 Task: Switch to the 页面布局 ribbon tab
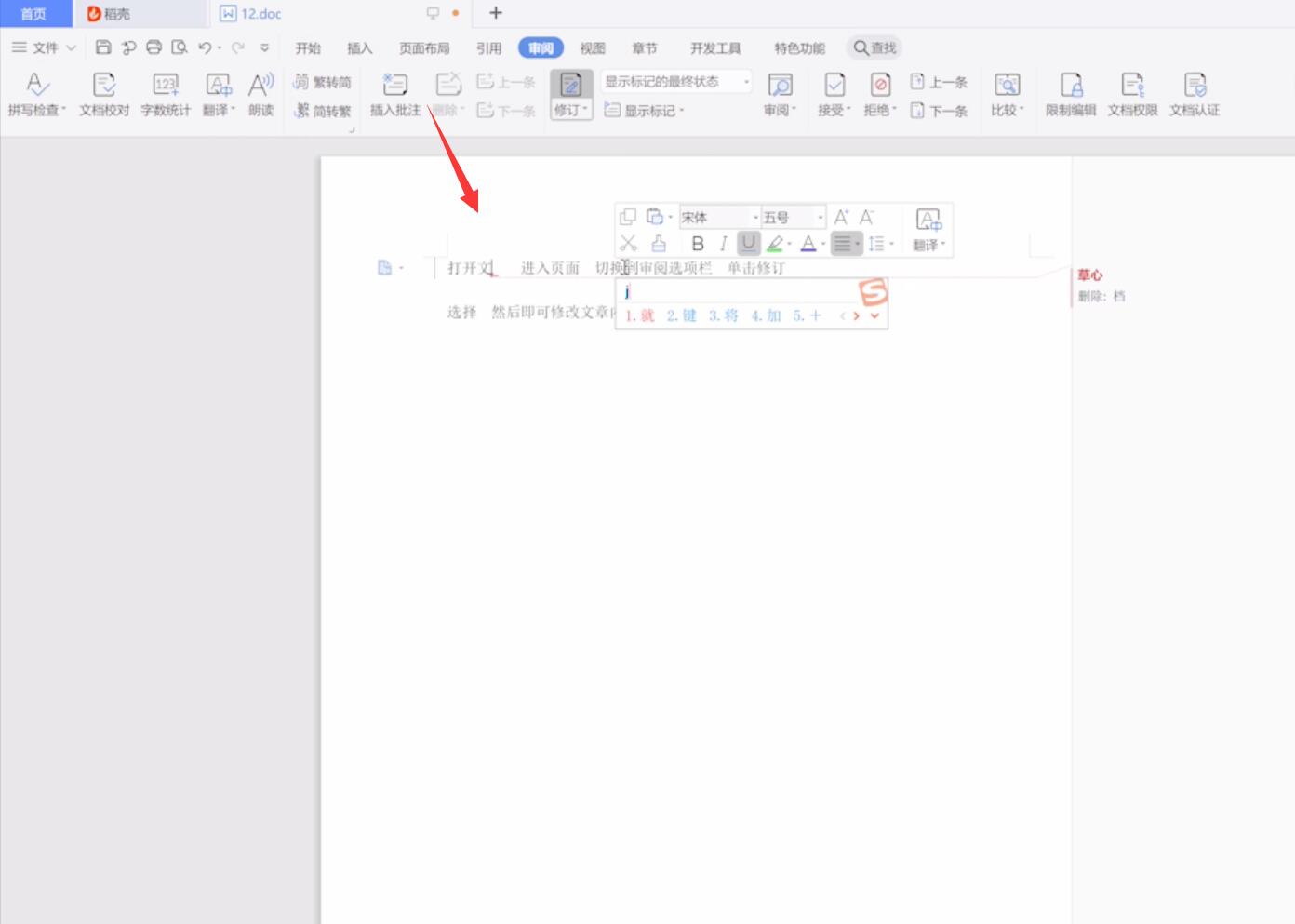[x=424, y=48]
